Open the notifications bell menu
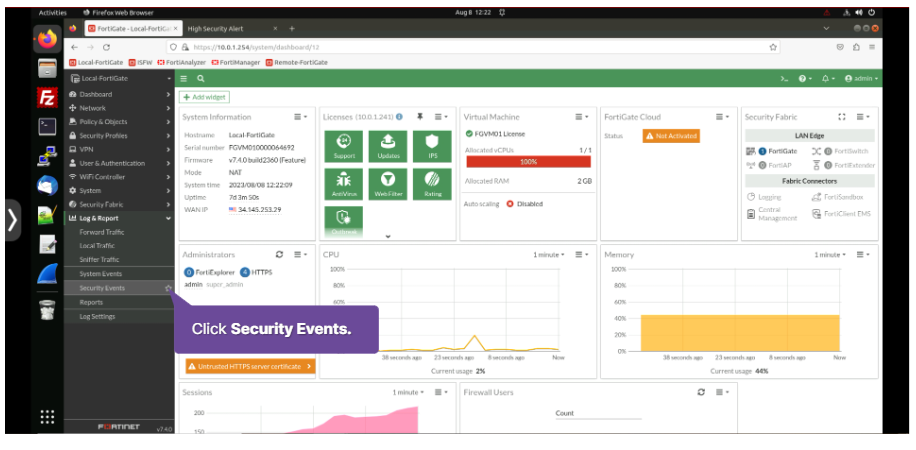The image size is (916, 450). click(x=828, y=78)
